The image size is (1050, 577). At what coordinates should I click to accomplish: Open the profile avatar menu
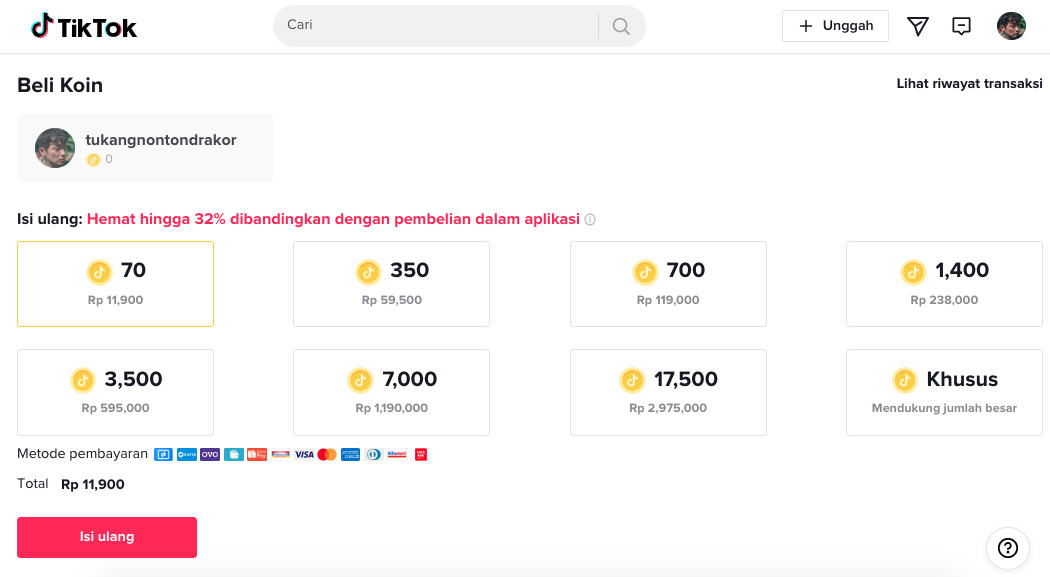[1011, 26]
